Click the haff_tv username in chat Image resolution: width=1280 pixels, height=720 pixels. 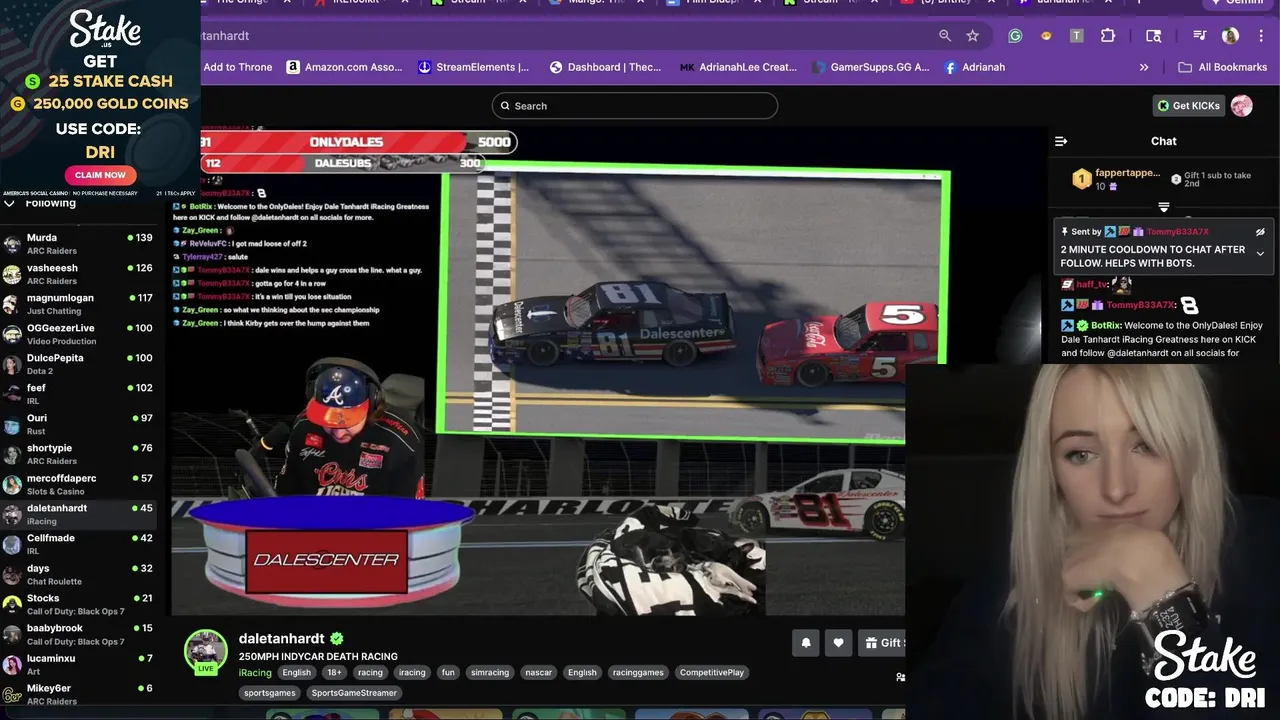(x=1092, y=284)
